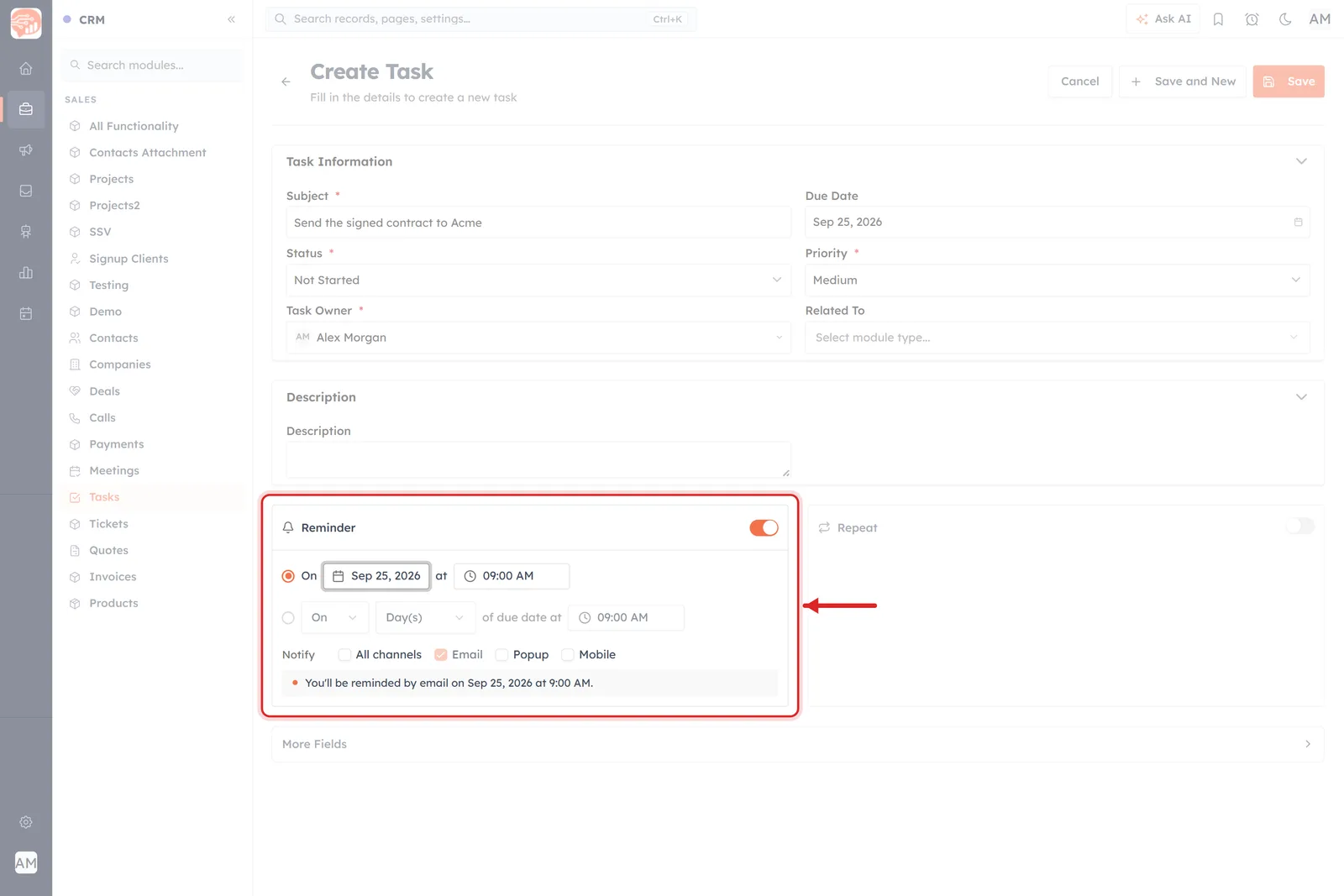1344x896 pixels.
Task: Click the calendar icon in Due Date field
Action: tap(1298, 223)
